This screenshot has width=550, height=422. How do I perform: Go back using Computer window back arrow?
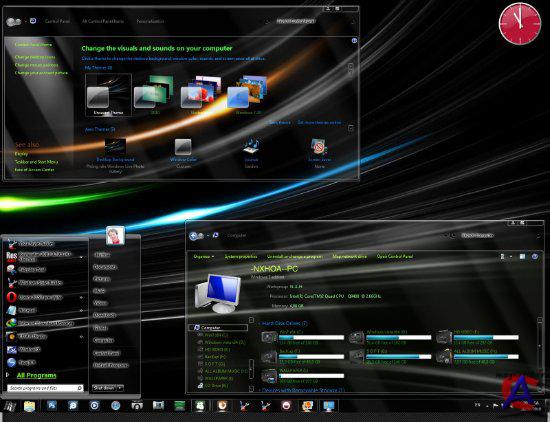(193, 236)
